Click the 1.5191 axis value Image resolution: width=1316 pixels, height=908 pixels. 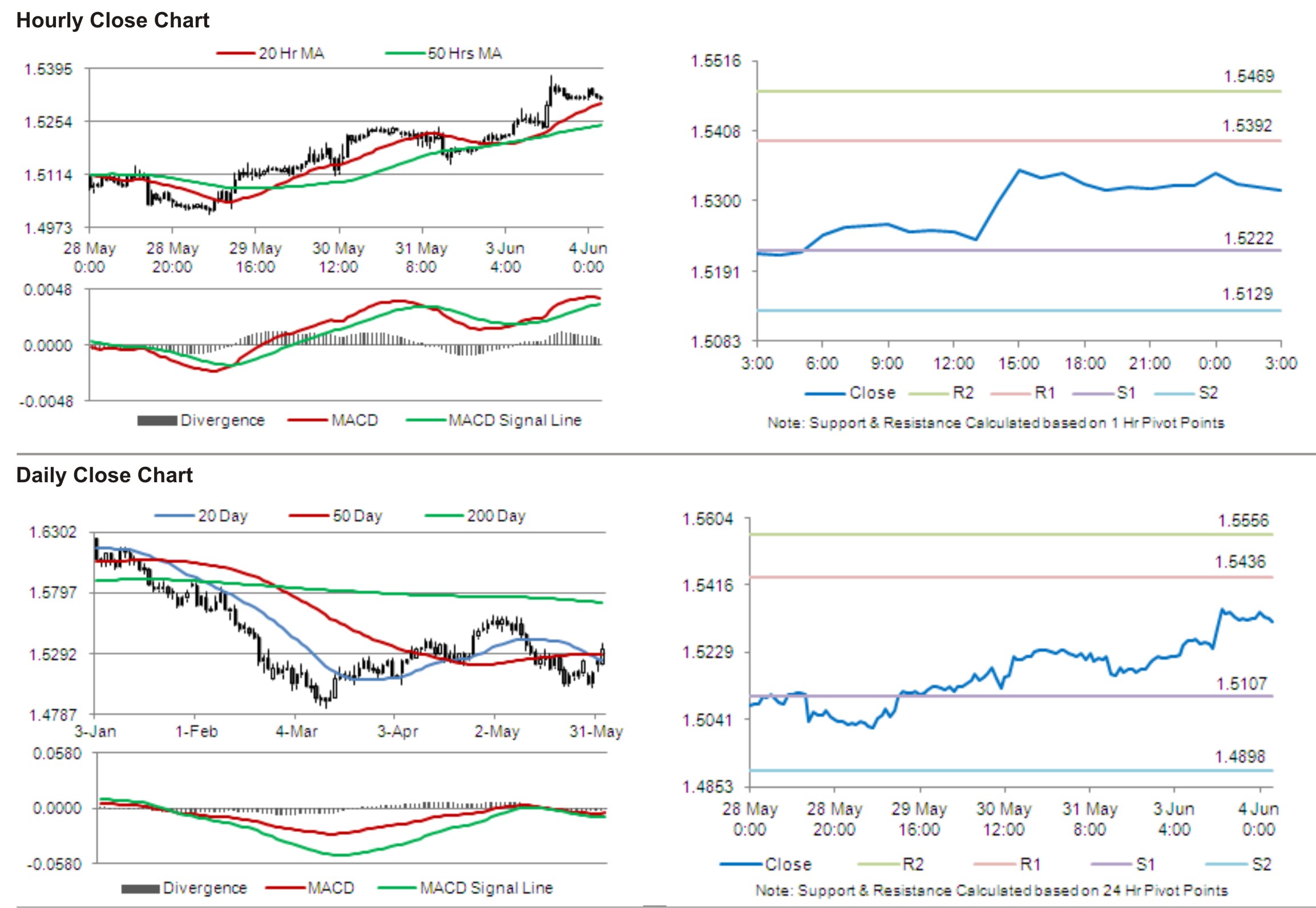pos(716,272)
